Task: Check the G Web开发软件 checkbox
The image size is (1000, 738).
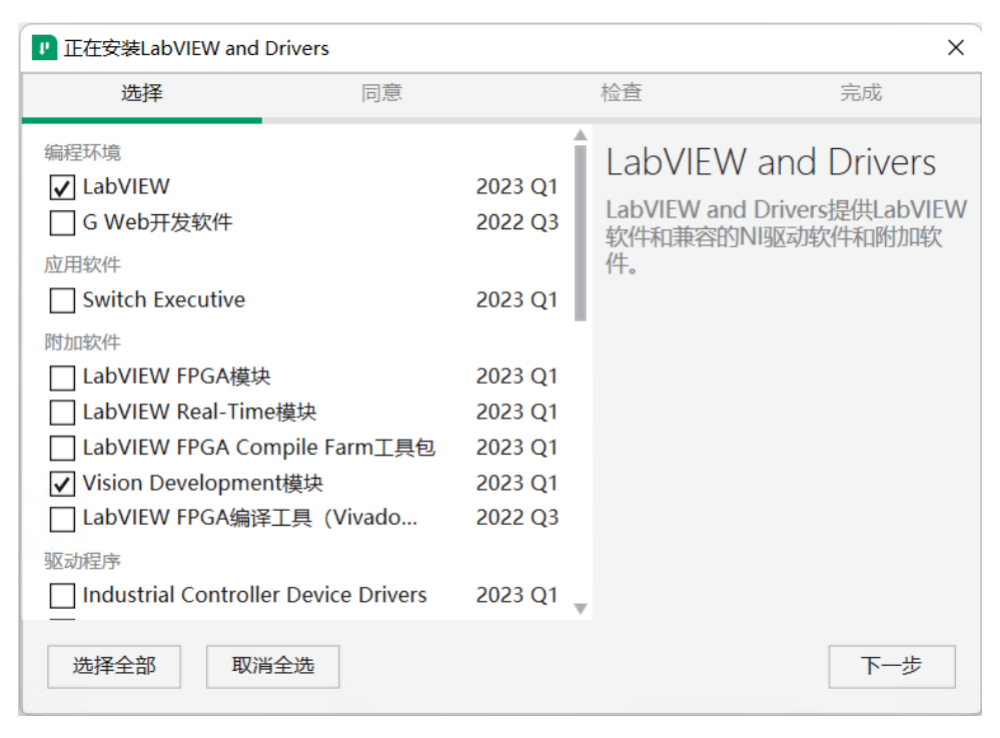Action: (62, 223)
